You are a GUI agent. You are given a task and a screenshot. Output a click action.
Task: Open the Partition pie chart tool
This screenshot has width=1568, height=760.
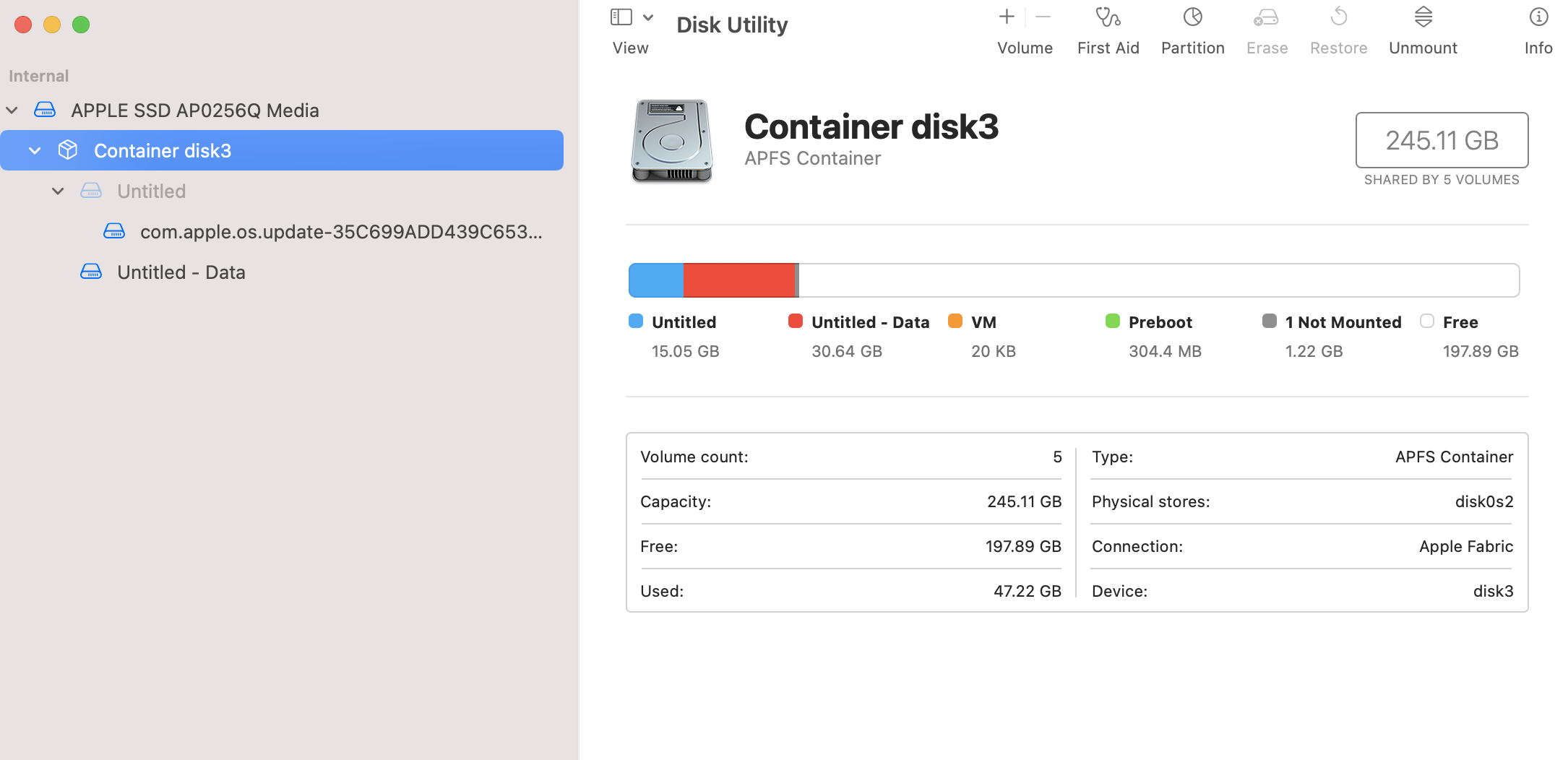(1192, 17)
